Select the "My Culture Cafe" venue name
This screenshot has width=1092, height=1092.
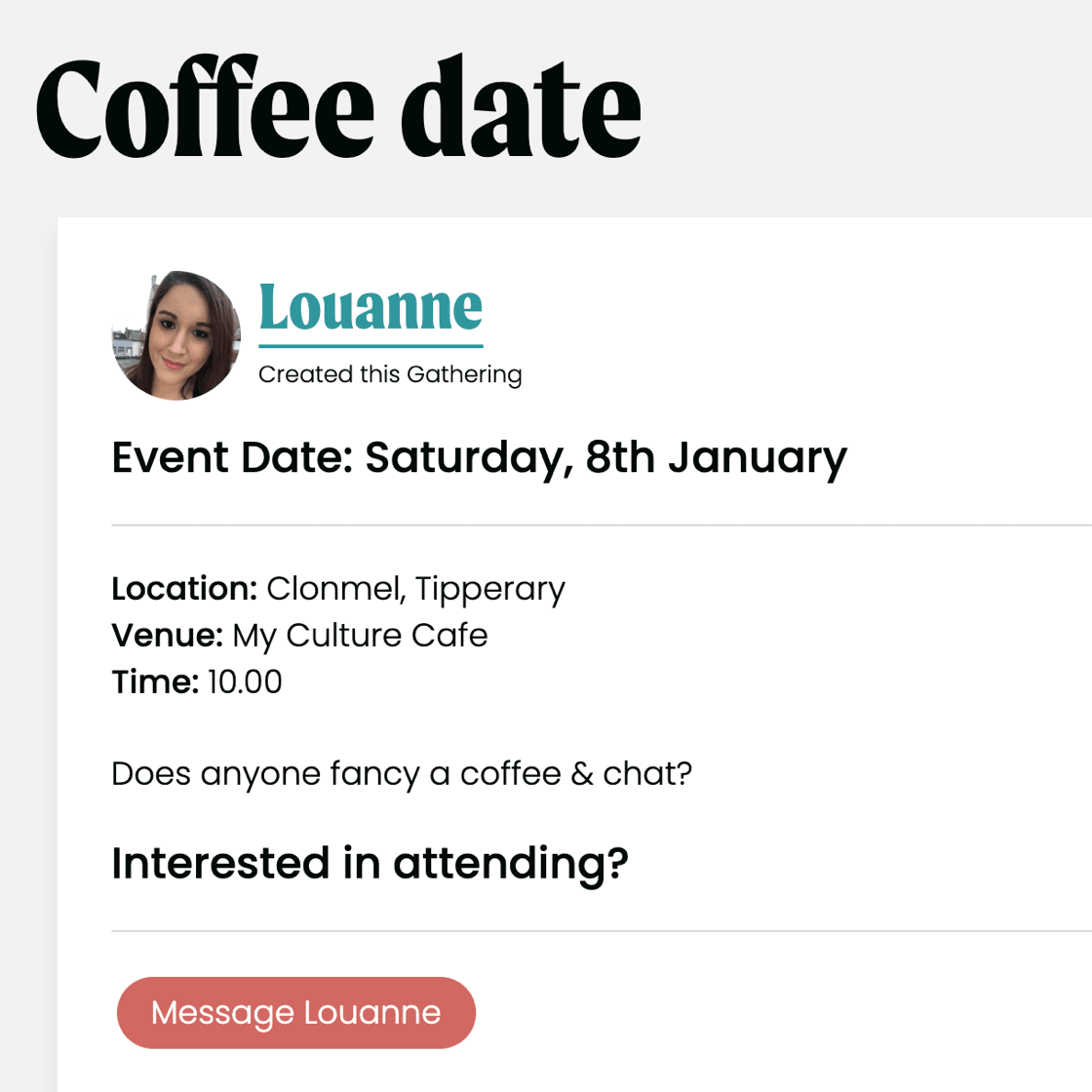pos(360,636)
